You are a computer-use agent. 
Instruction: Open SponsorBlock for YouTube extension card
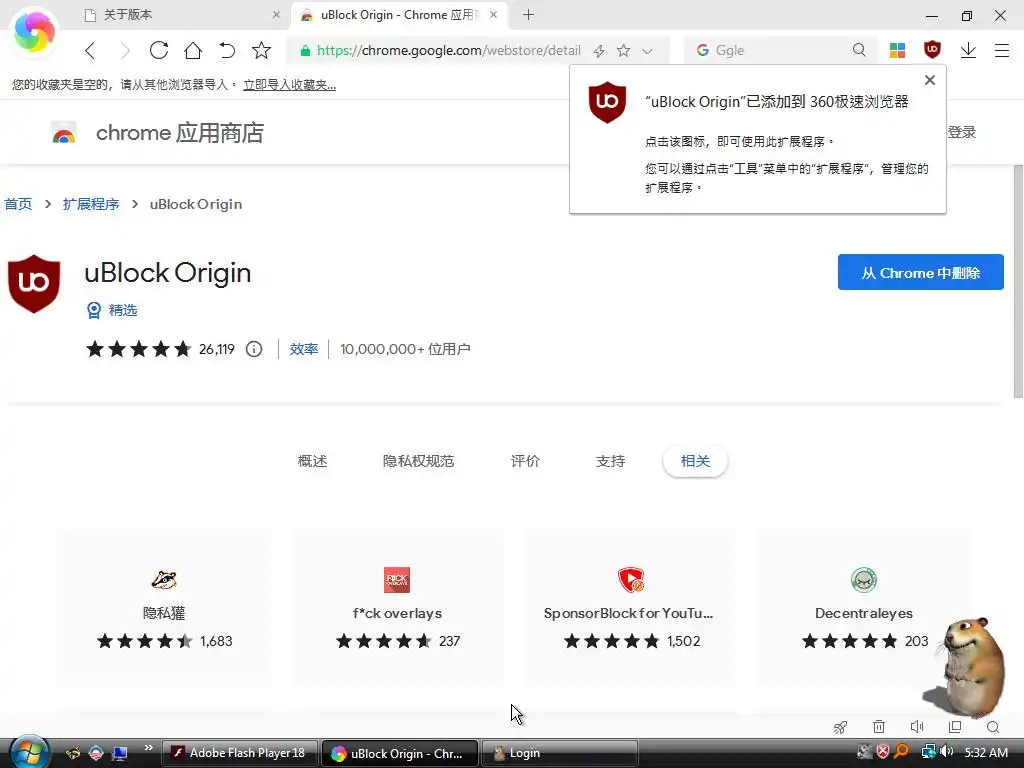(630, 607)
